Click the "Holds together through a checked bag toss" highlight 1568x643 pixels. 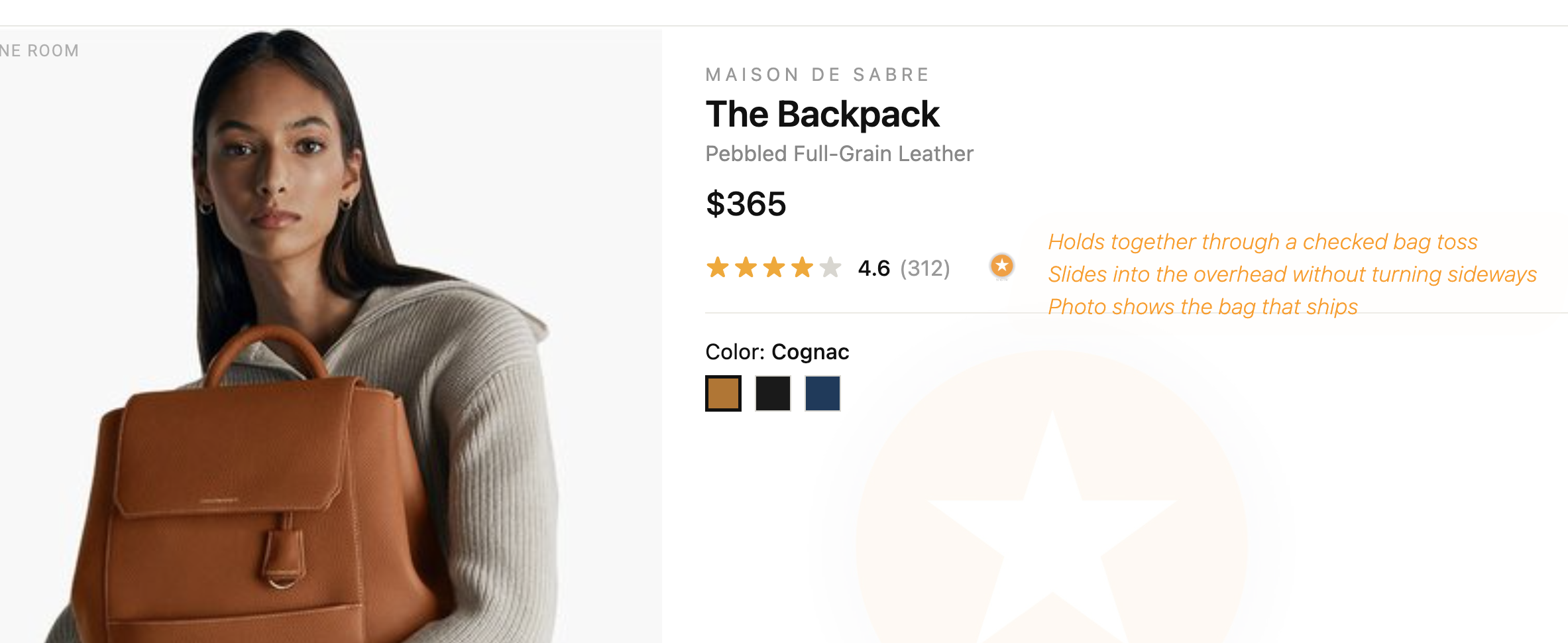tap(1262, 242)
